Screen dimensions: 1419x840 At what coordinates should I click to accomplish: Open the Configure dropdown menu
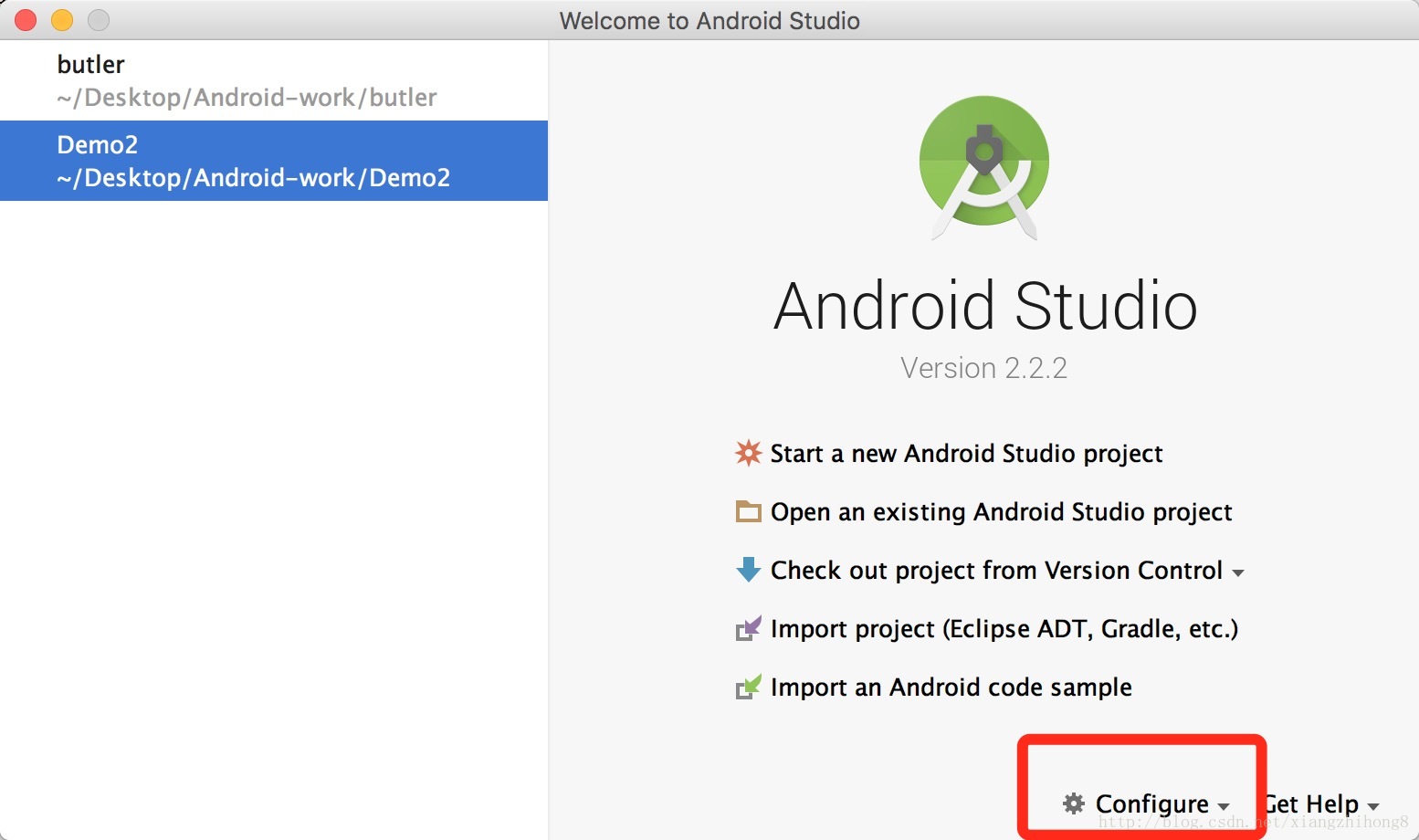coord(1147,804)
